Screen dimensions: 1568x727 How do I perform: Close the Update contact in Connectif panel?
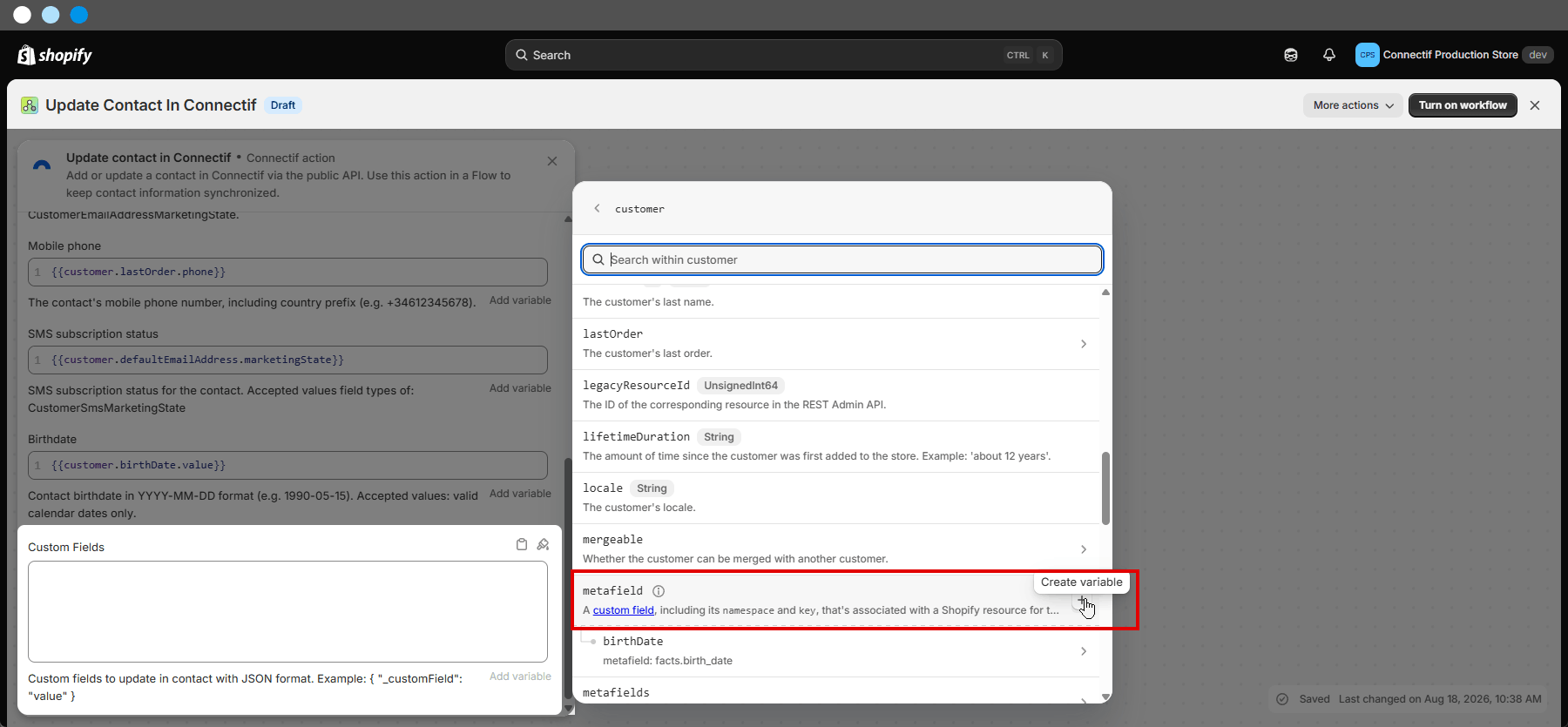pyautogui.click(x=552, y=161)
